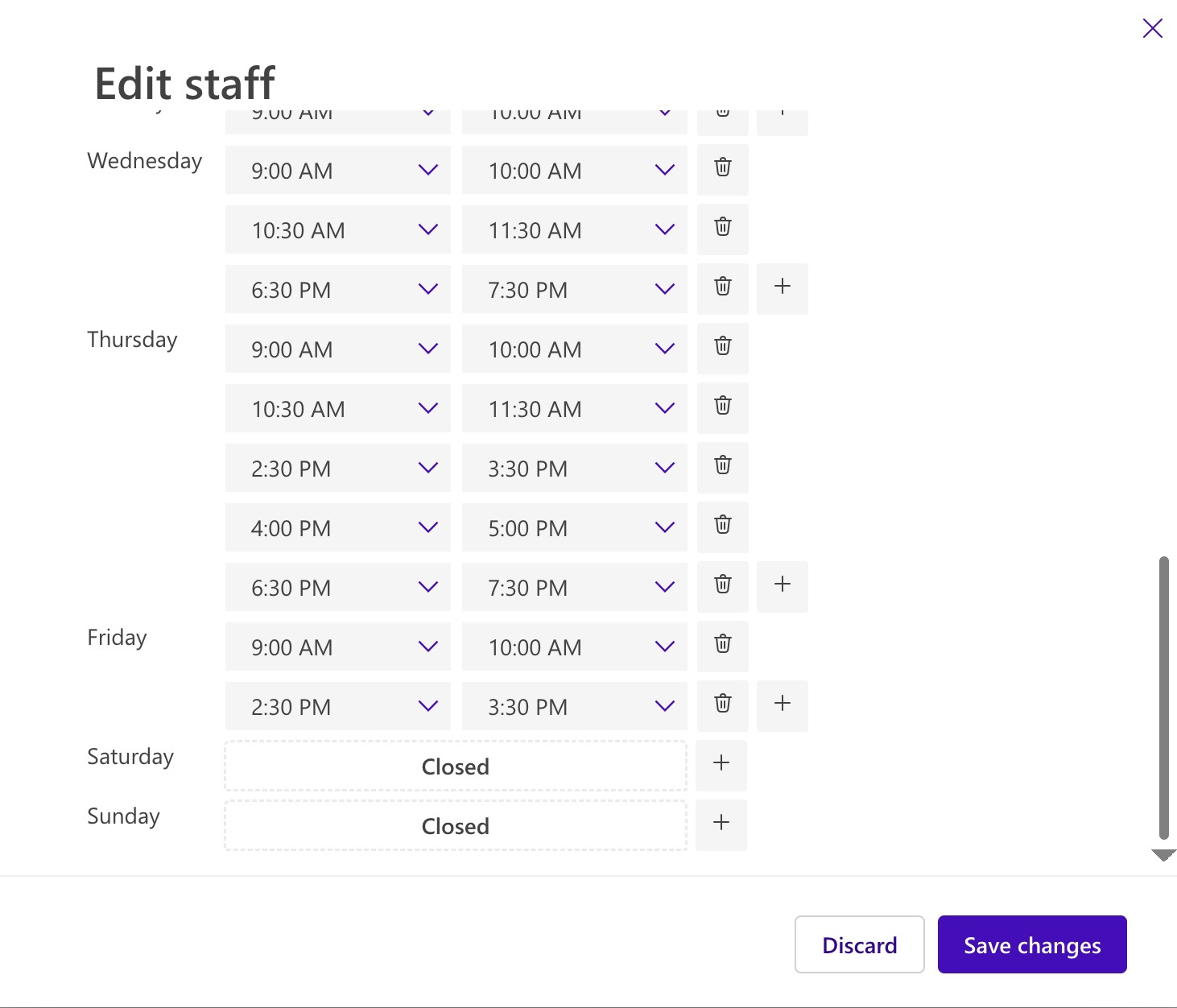The width and height of the screenshot is (1177, 1008).
Task: Delete Thursday 9:00 AM–10:00 AM slot
Action: (723, 349)
